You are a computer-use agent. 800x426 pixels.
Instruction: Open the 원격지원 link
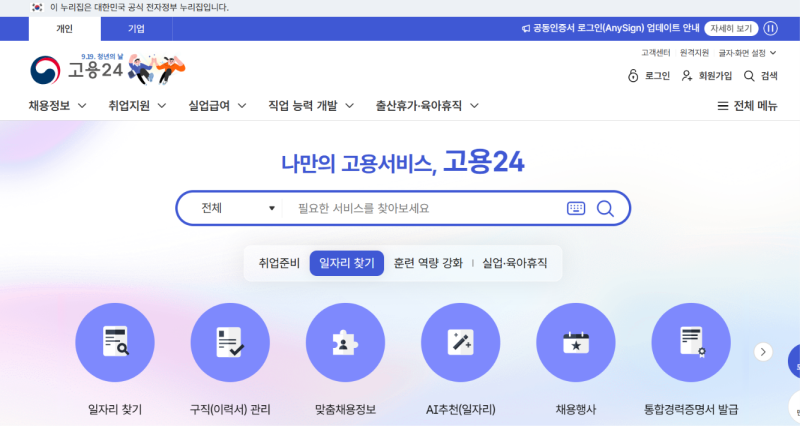(694, 53)
